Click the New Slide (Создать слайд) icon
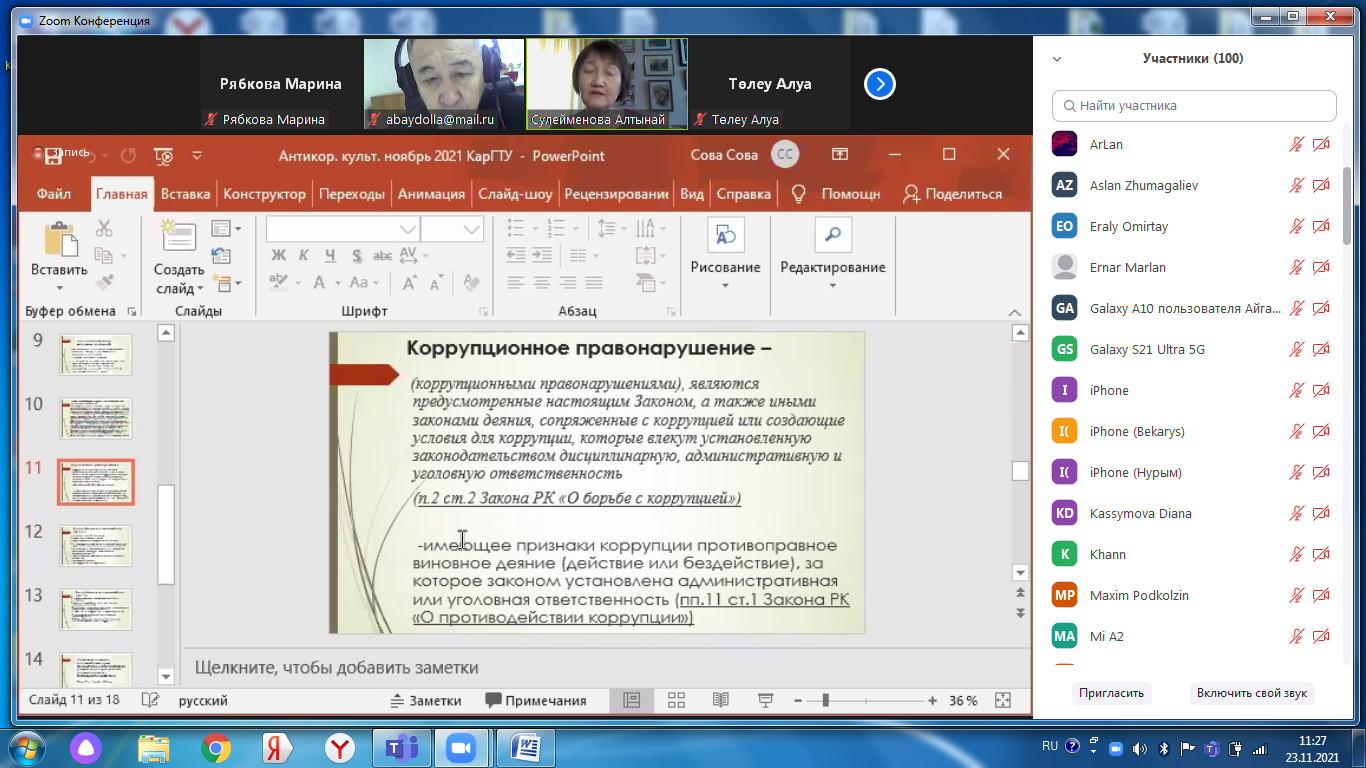 click(179, 236)
